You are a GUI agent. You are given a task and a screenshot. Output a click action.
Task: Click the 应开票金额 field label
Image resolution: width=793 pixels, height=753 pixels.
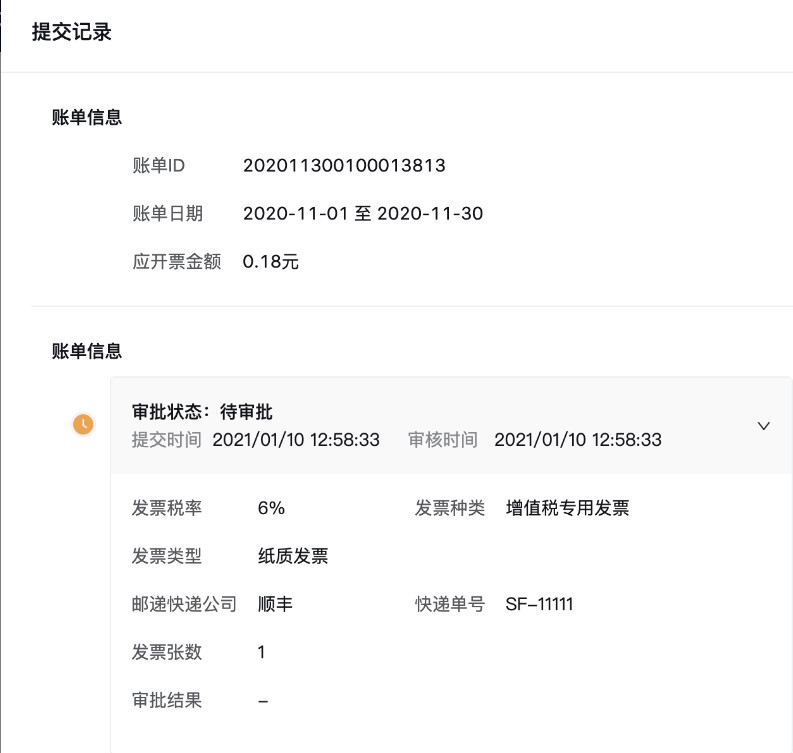[177, 261]
